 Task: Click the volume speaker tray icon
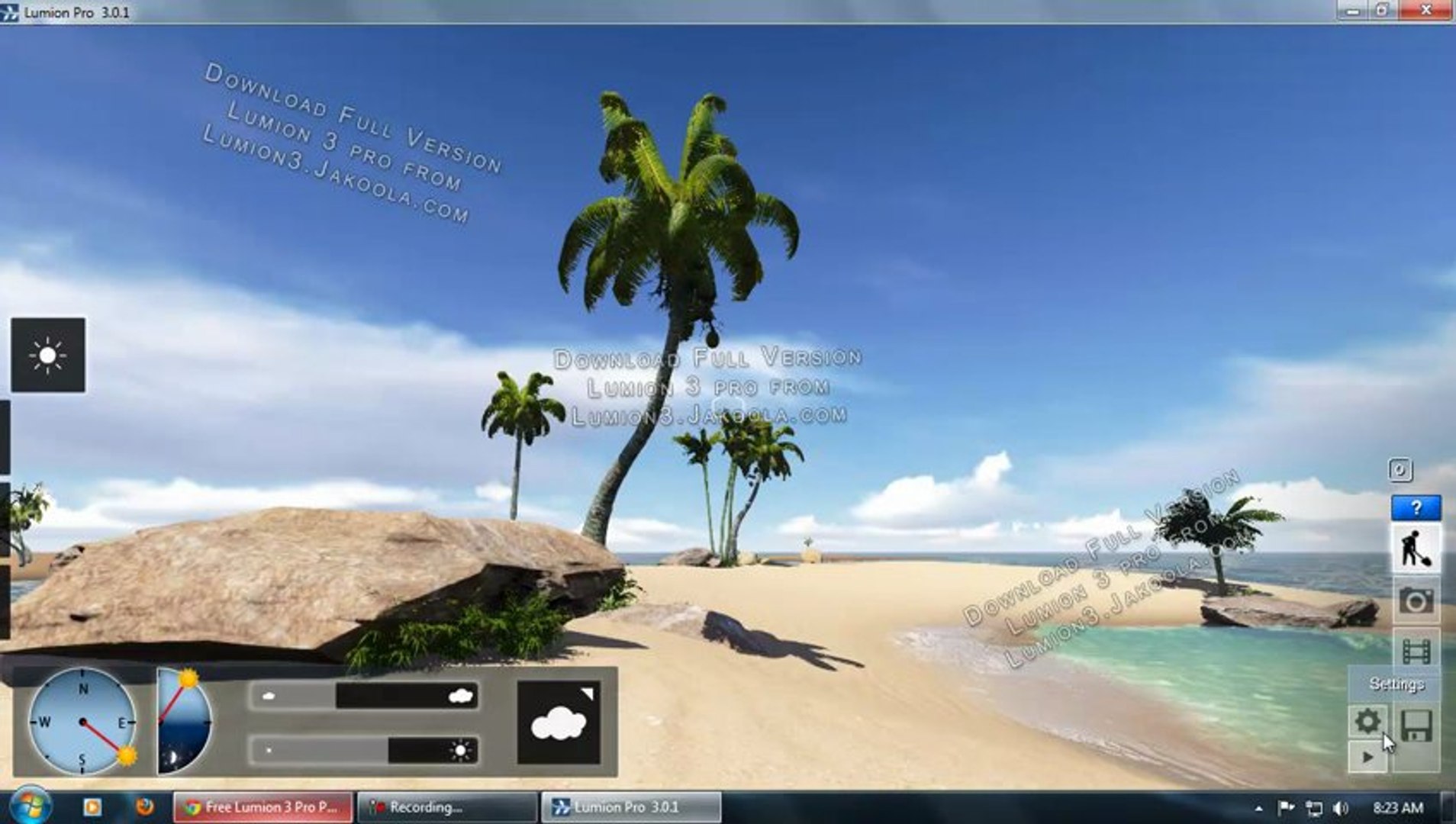1341,808
